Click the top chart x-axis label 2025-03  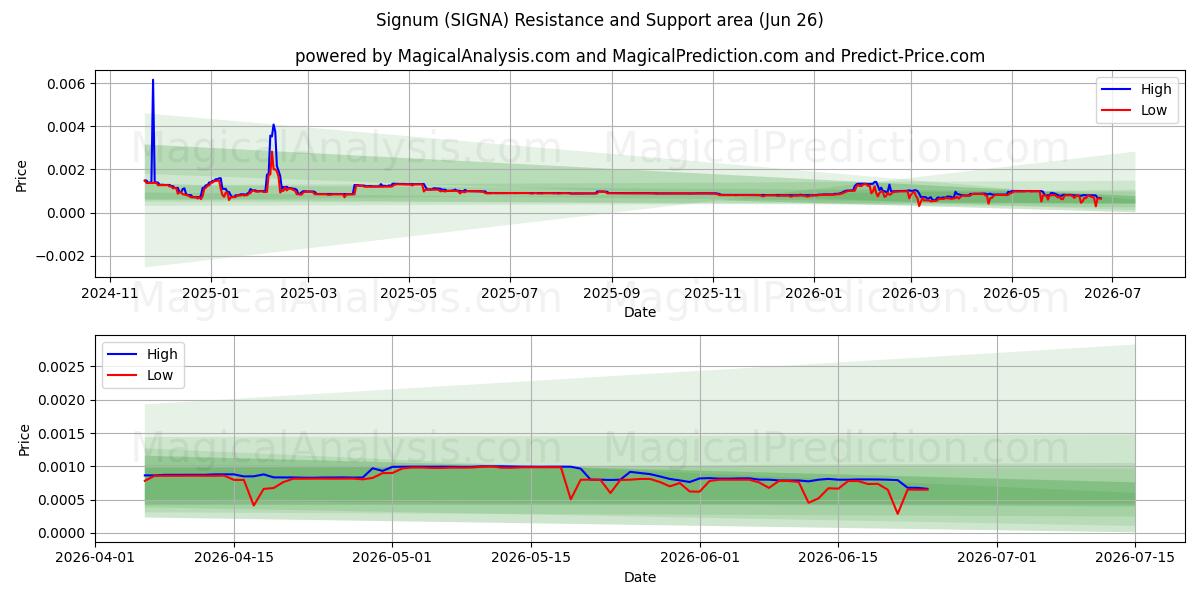[x=308, y=294]
